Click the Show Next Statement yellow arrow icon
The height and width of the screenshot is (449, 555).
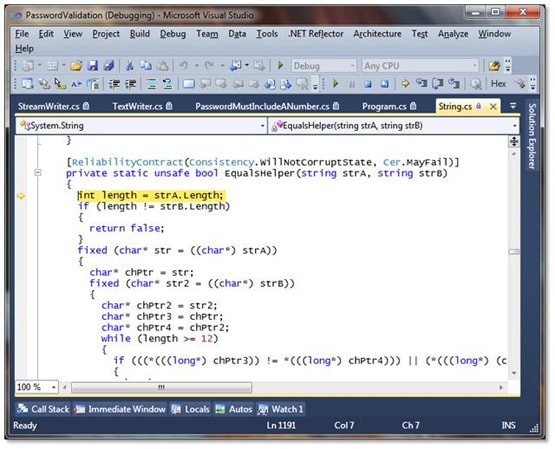point(405,84)
